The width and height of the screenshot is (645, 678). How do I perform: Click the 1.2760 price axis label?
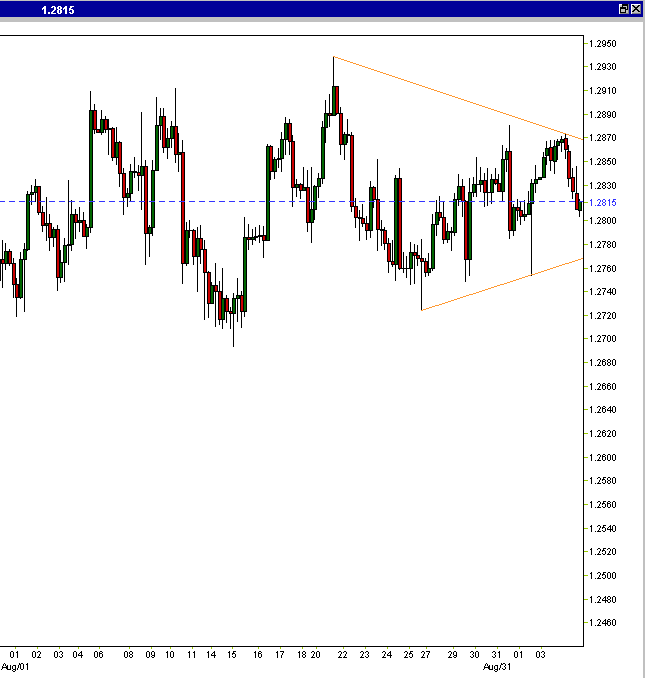(x=603, y=269)
